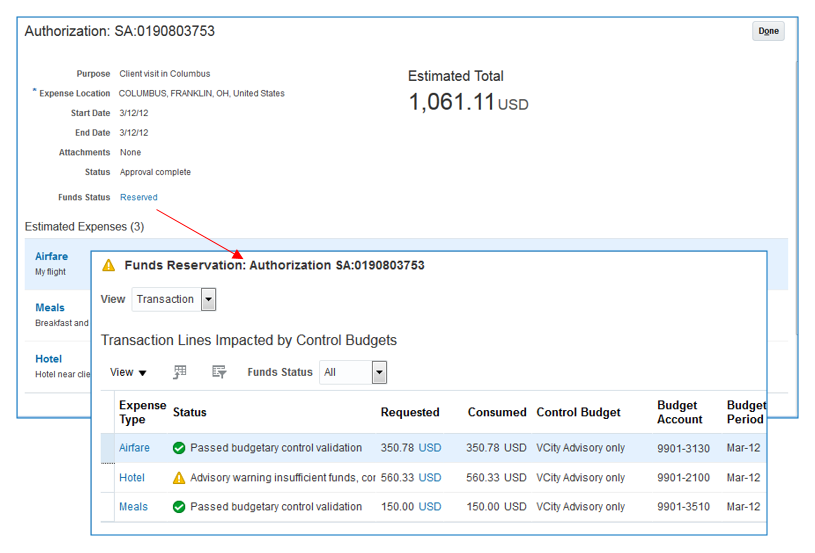Click the Status column header
Viewport: 815px width, 553px height.
click(x=190, y=412)
